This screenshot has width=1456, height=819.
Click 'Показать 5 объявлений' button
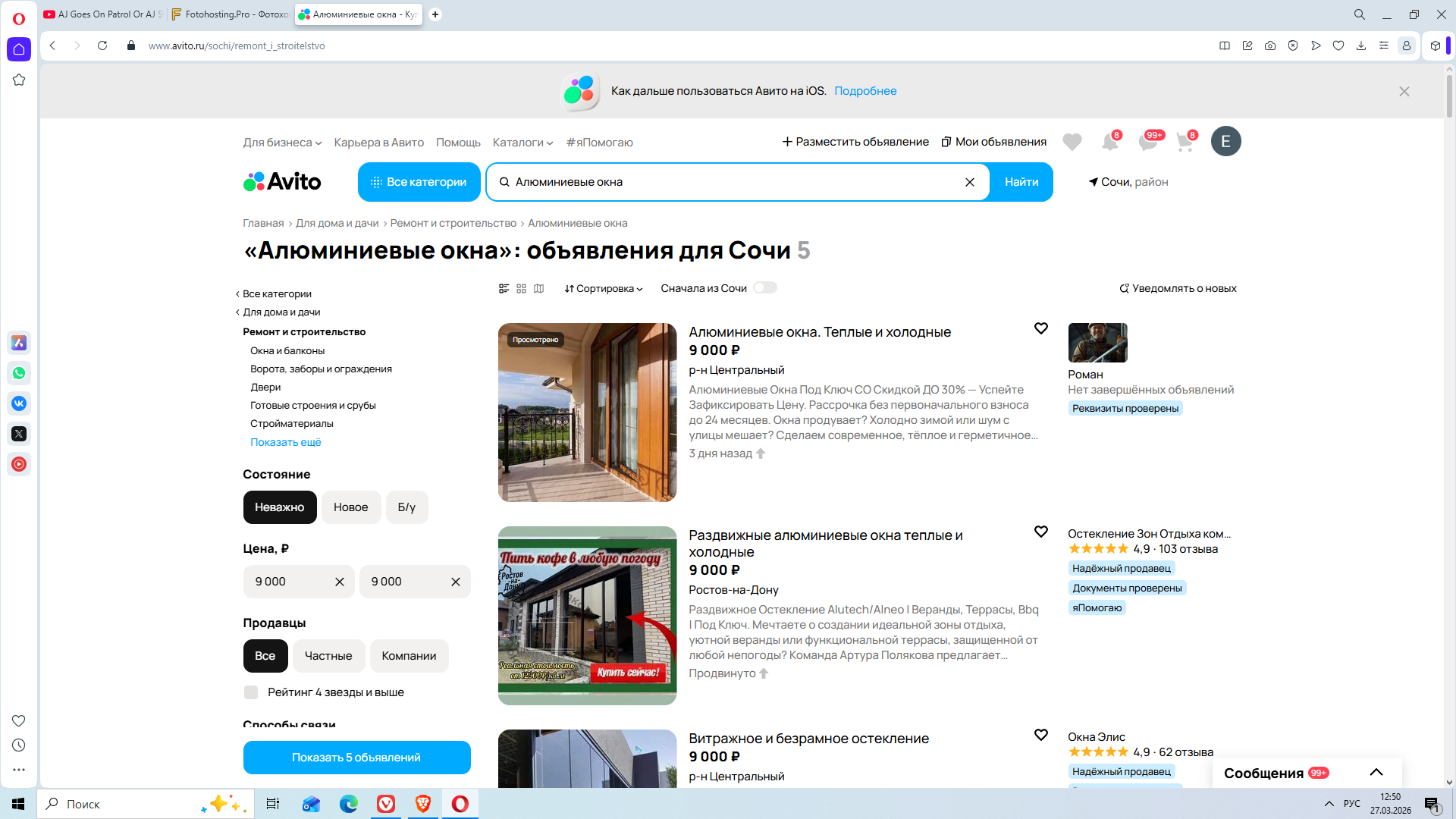pos(356,758)
